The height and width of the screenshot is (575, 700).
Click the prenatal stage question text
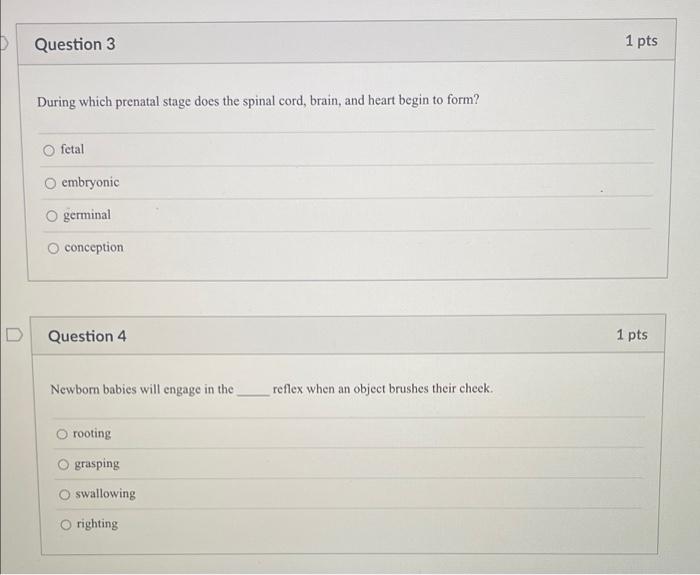(258, 101)
